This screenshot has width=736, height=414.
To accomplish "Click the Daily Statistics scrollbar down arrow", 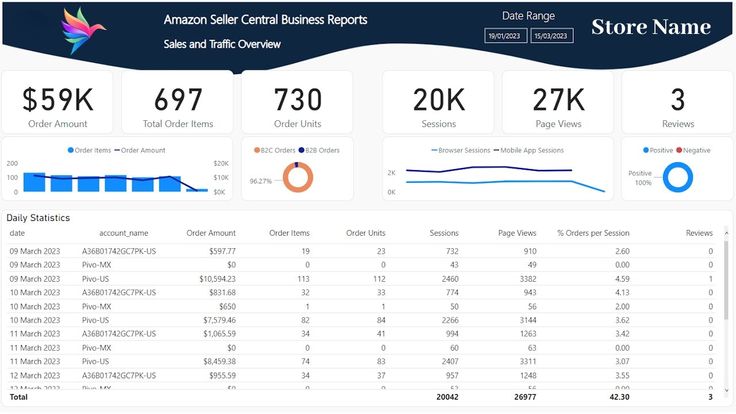I will [x=726, y=390].
